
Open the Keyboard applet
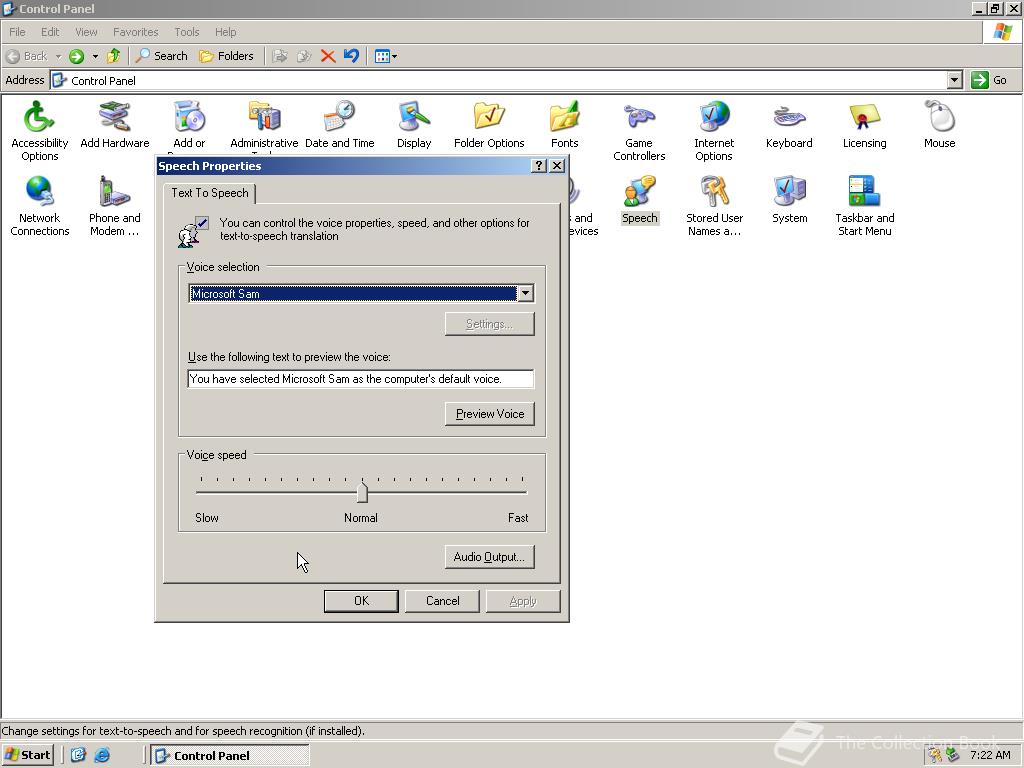coord(789,125)
